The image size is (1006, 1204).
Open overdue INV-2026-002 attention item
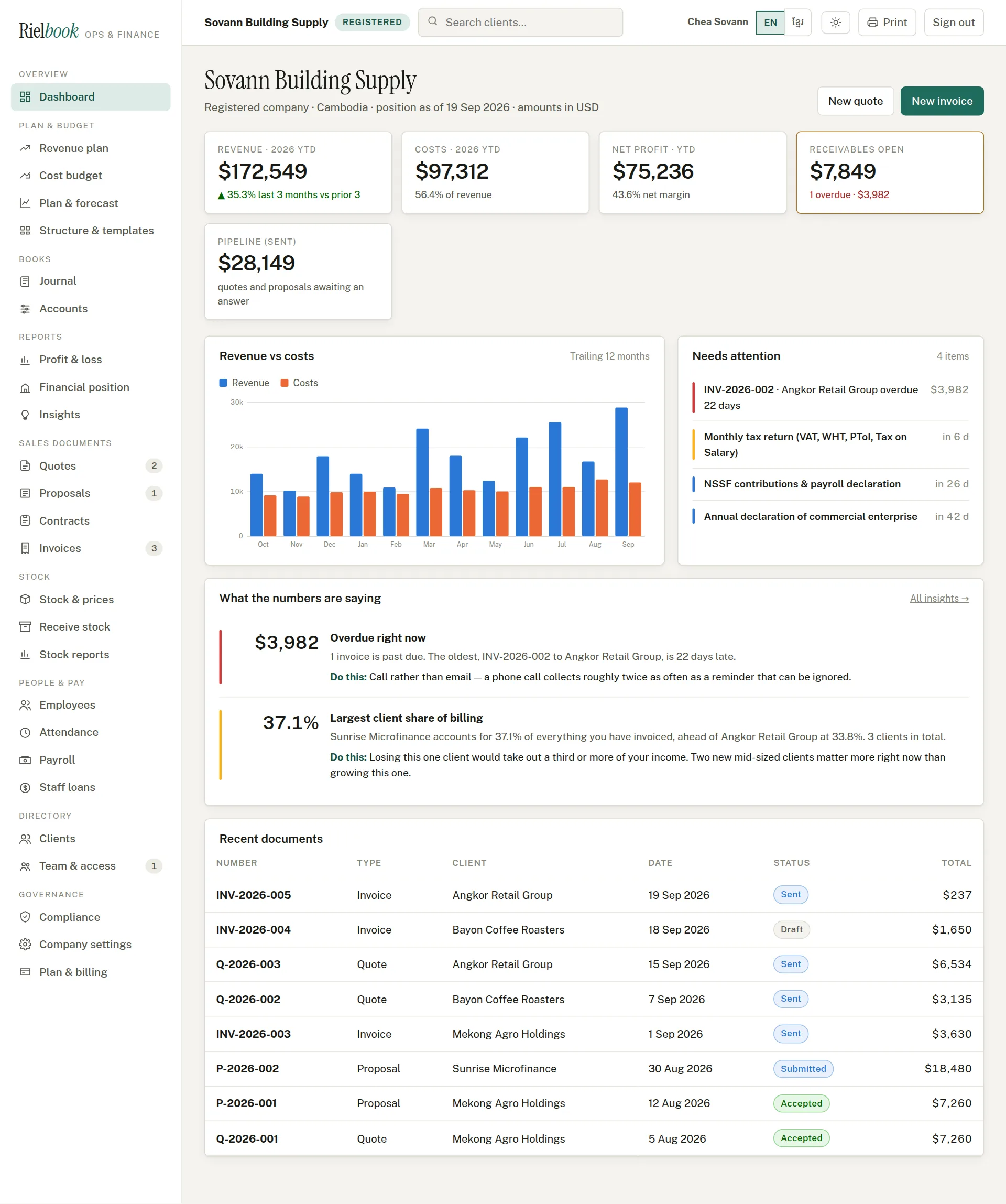[x=830, y=397]
